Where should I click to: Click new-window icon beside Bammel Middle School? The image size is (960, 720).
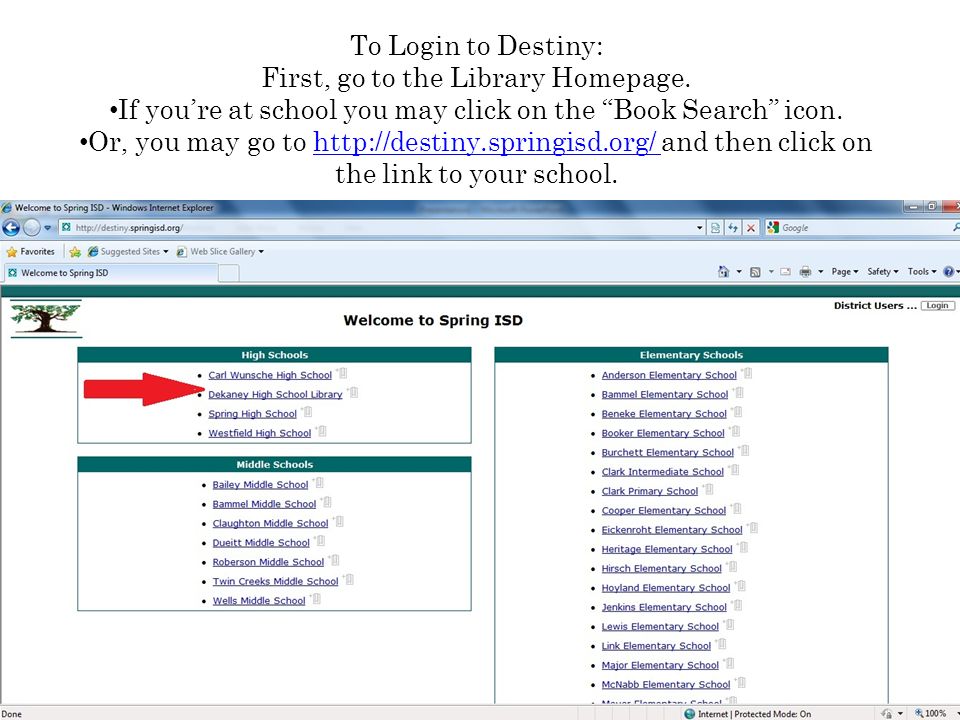point(326,502)
